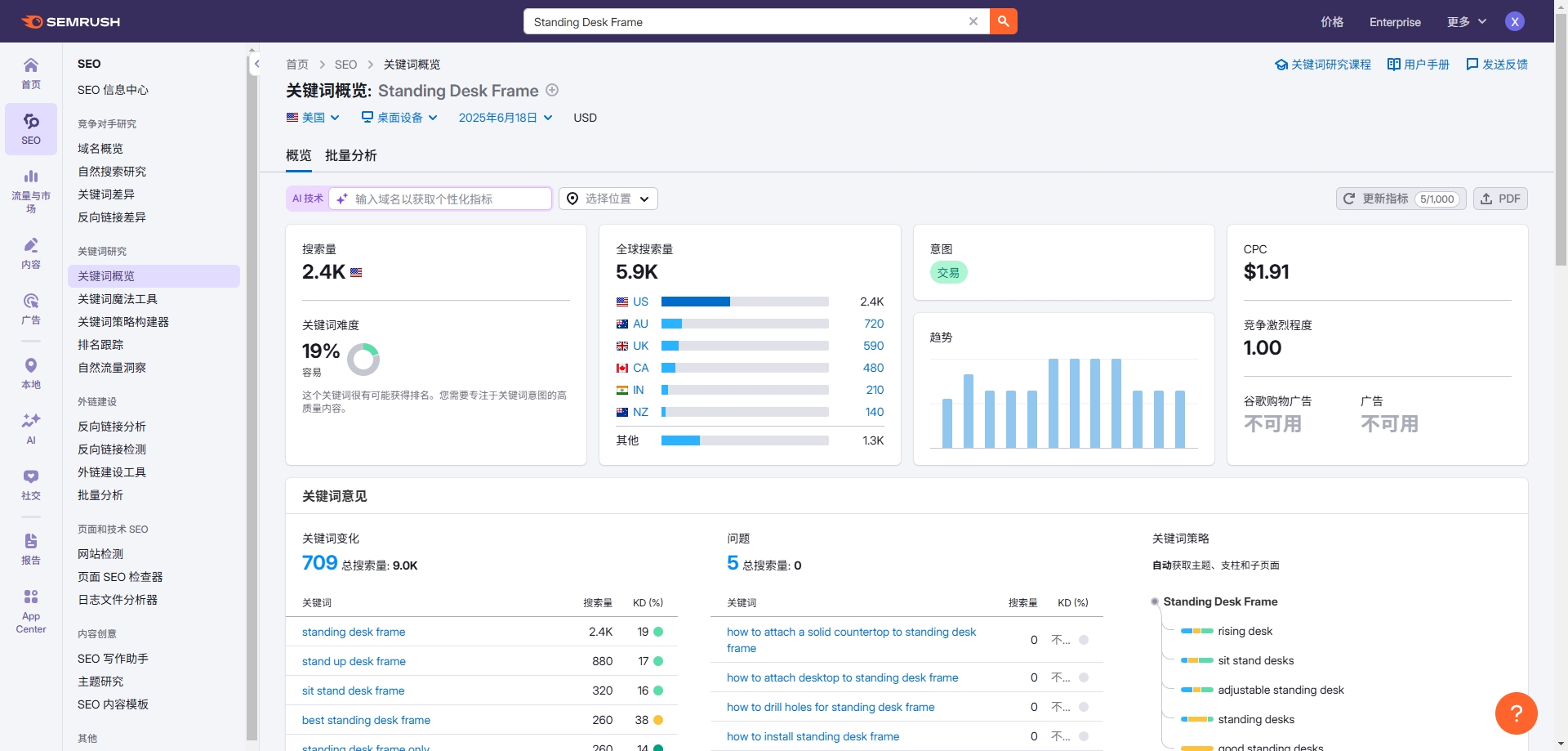Click 发送反馈 feedback link
Screen dimensions: 1568x751
click(1497, 65)
